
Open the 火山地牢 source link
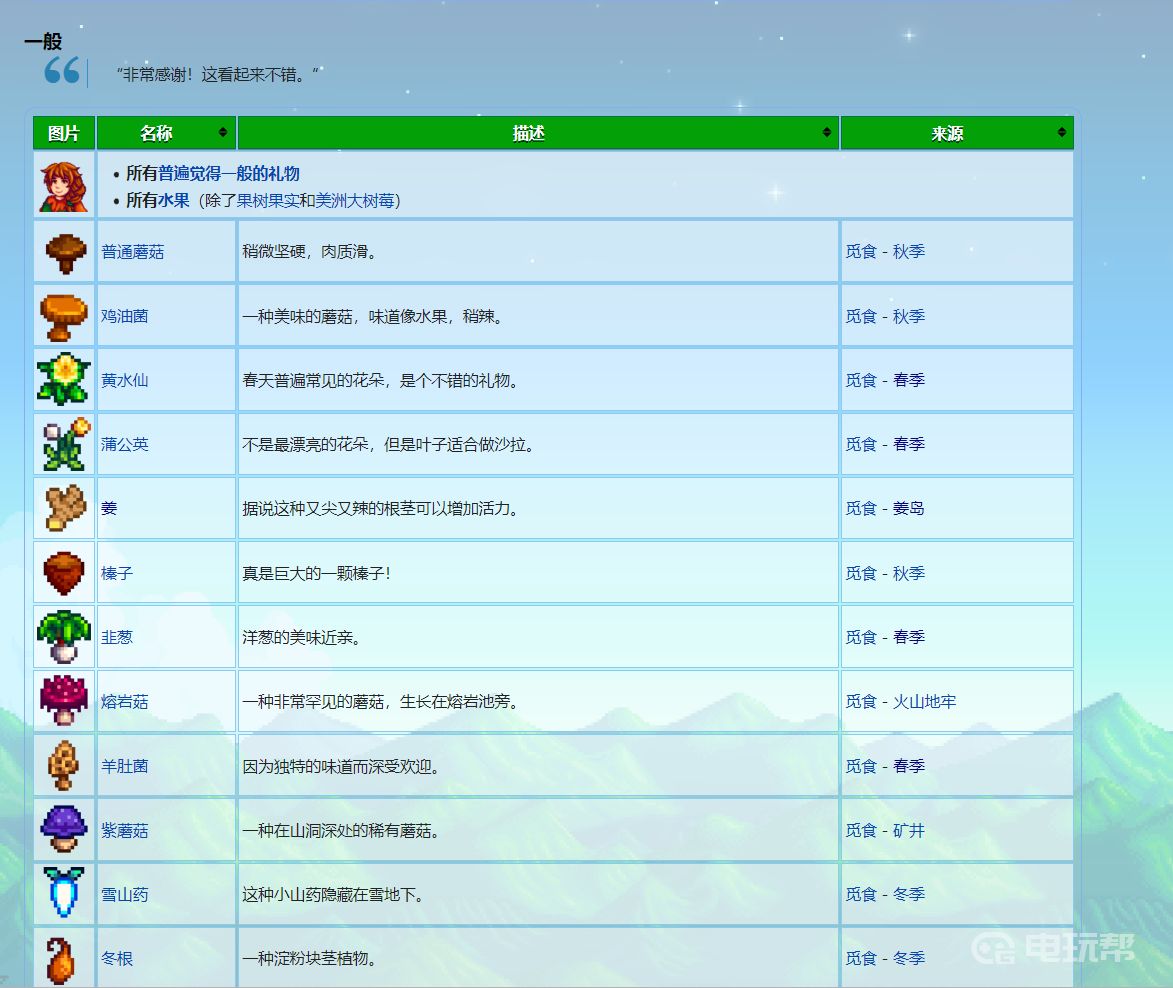pos(925,702)
